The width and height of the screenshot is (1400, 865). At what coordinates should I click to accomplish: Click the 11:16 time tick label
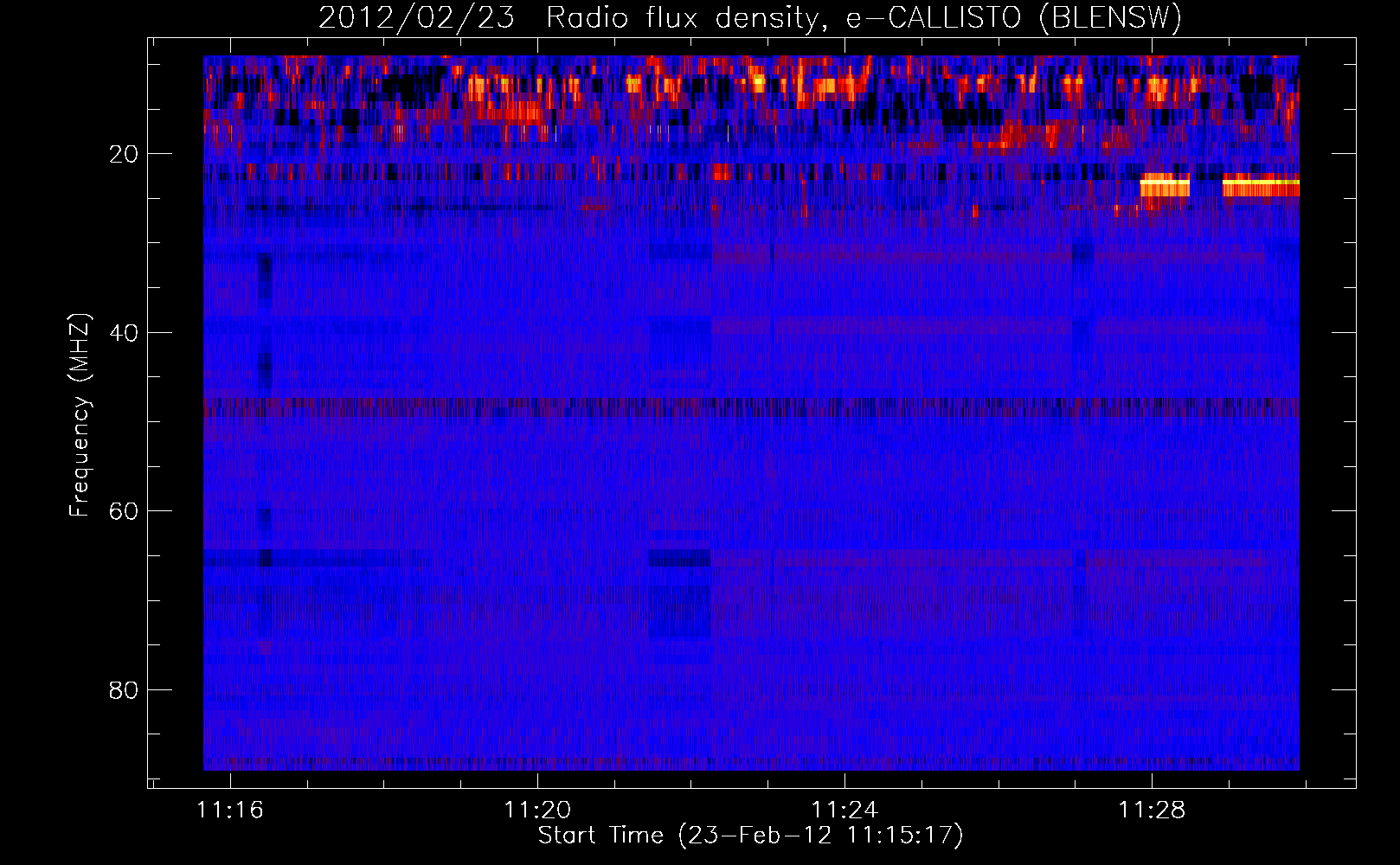[230, 811]
